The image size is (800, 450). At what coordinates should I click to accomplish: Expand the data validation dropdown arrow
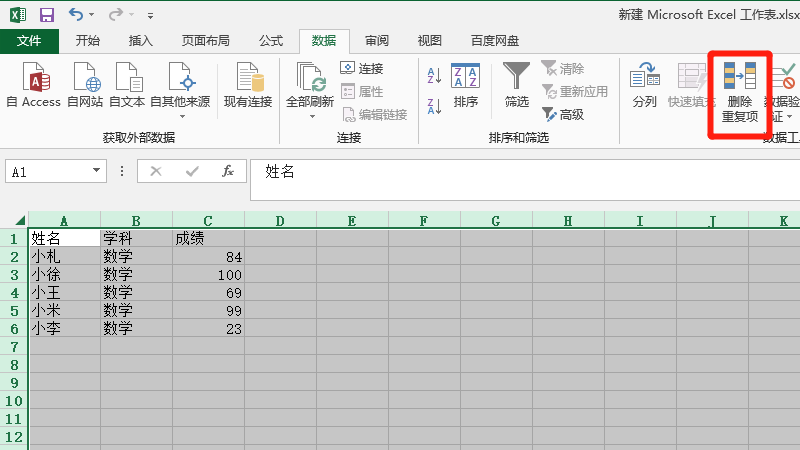[x=789, y=117]
